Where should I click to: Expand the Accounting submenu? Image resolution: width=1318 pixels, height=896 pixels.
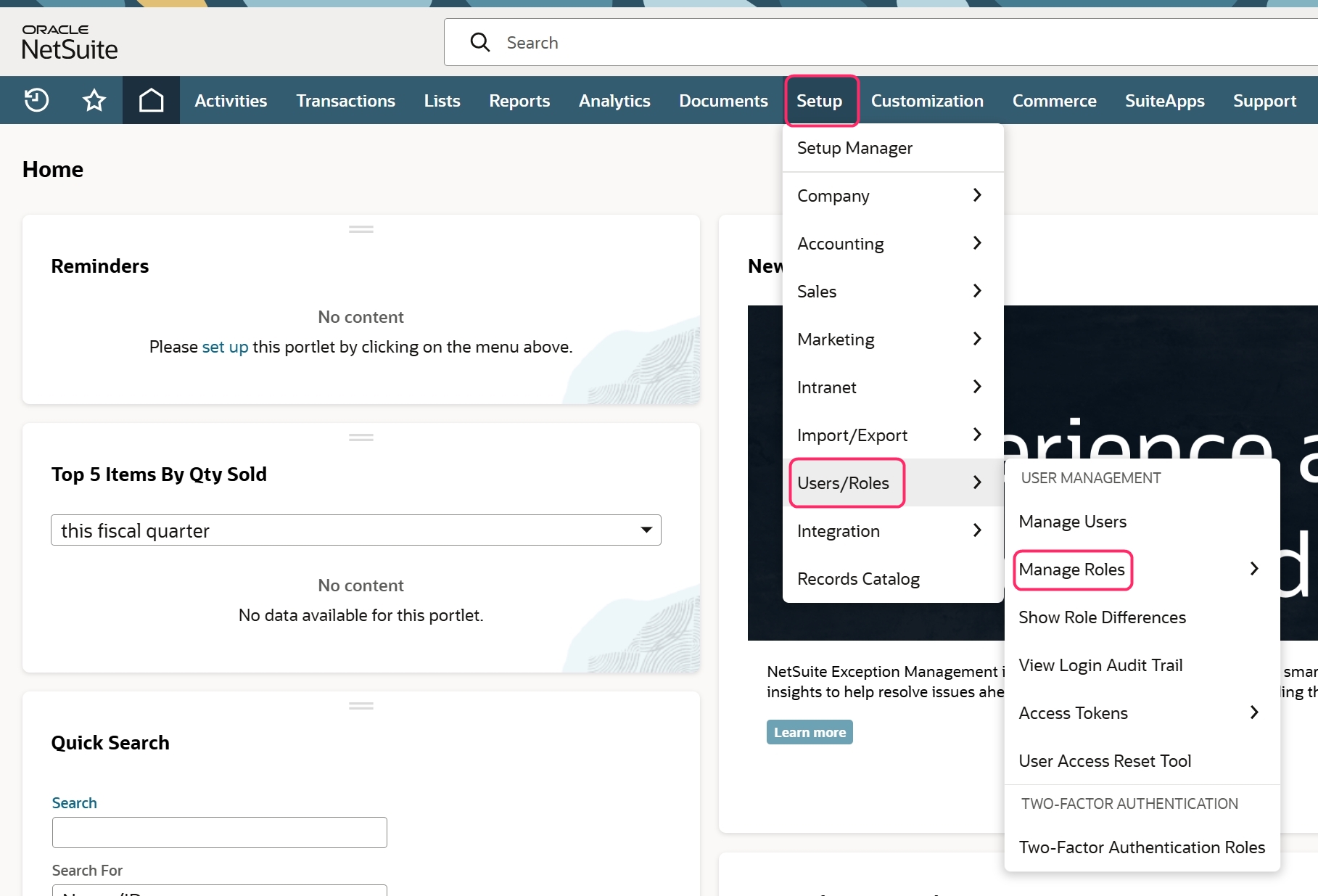click(x=893, y=244)
